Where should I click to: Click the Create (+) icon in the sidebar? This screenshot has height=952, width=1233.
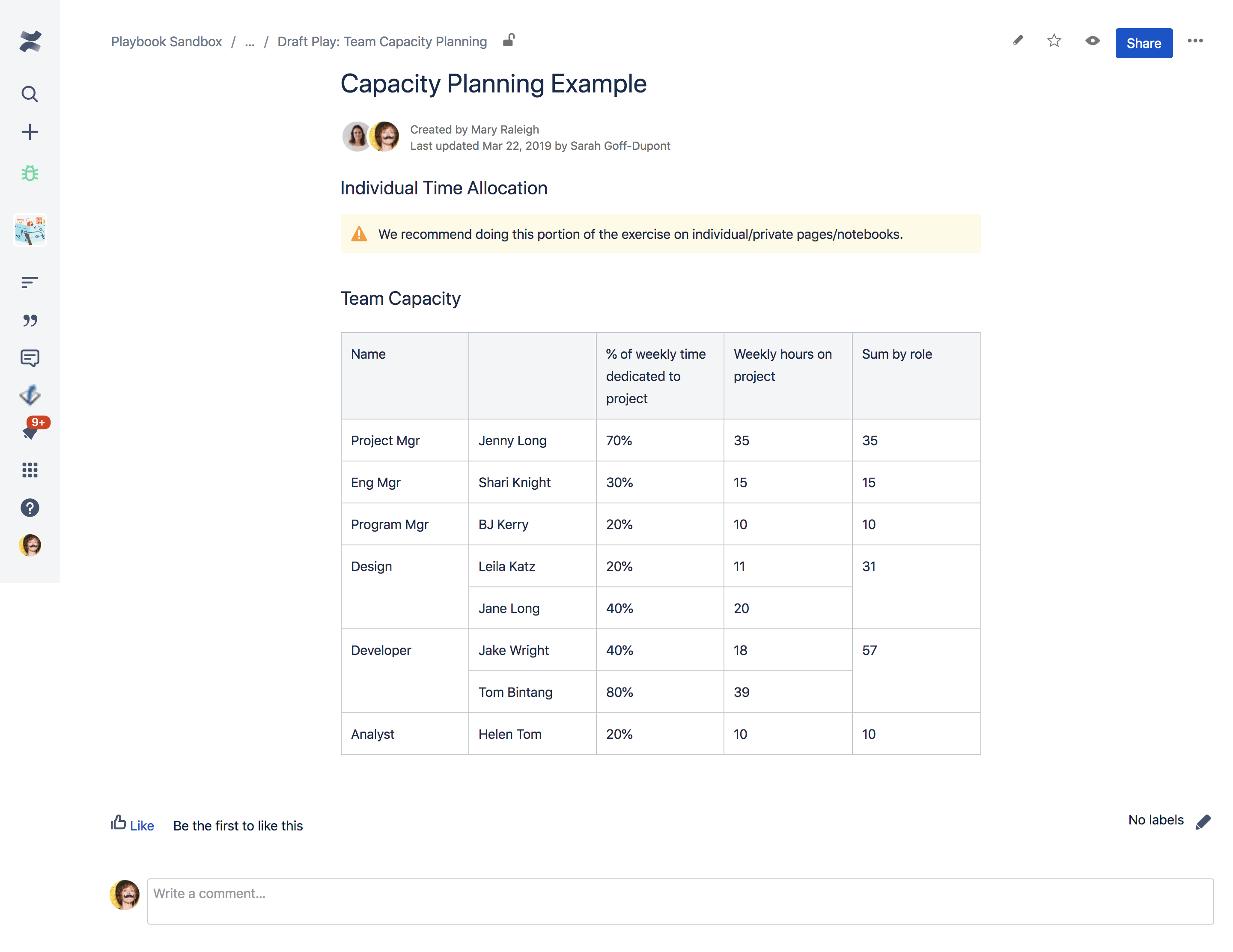click(30, 131)
